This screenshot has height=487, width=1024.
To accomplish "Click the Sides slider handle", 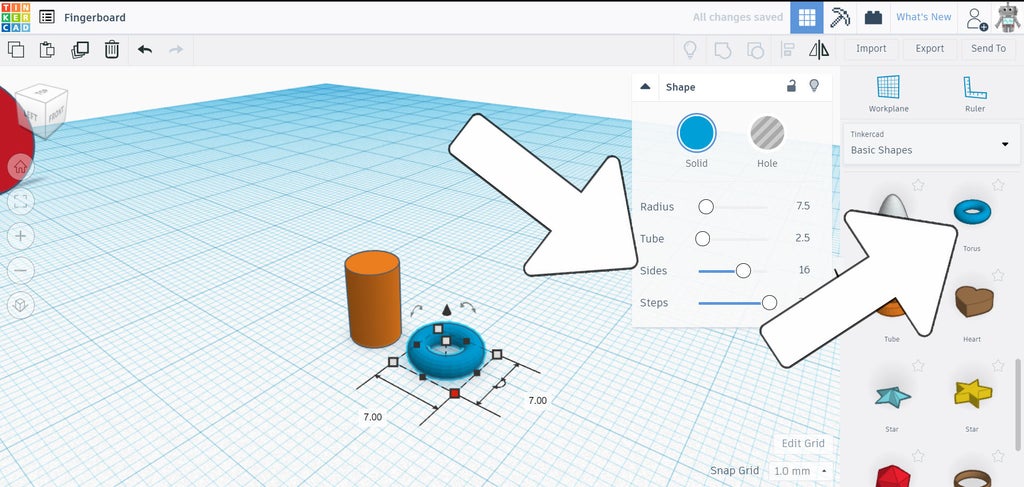I will [743, 271].
